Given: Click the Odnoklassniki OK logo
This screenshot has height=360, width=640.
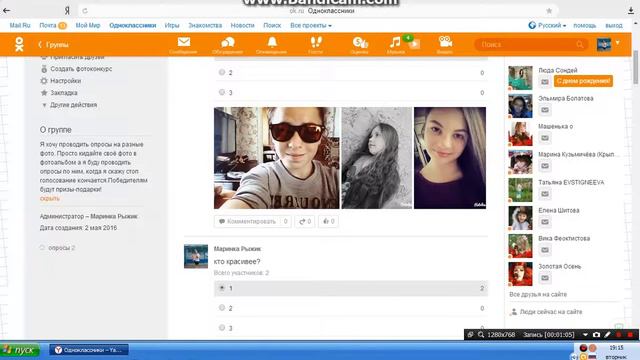Looking at the screenshot, I should point(19,44).
